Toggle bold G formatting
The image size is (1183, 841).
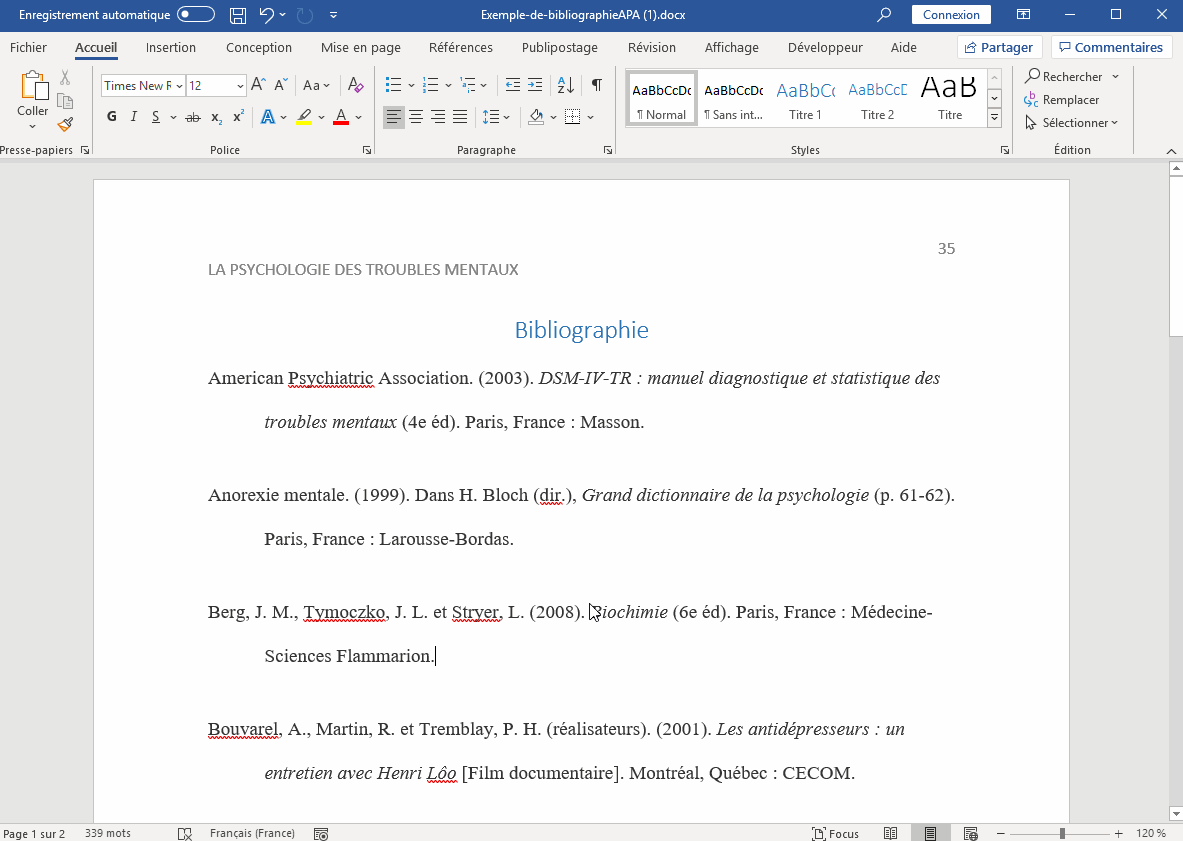[112, 117]
